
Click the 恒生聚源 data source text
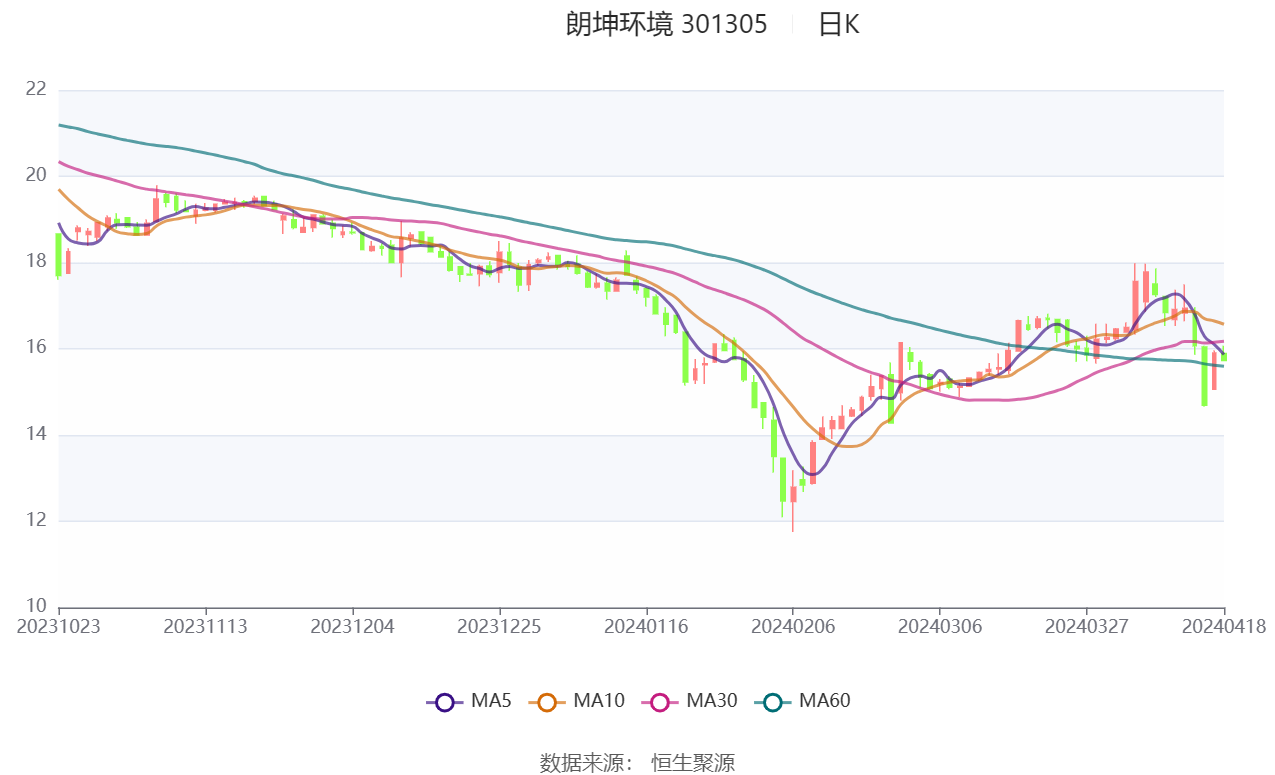click(x=693, y=763)
